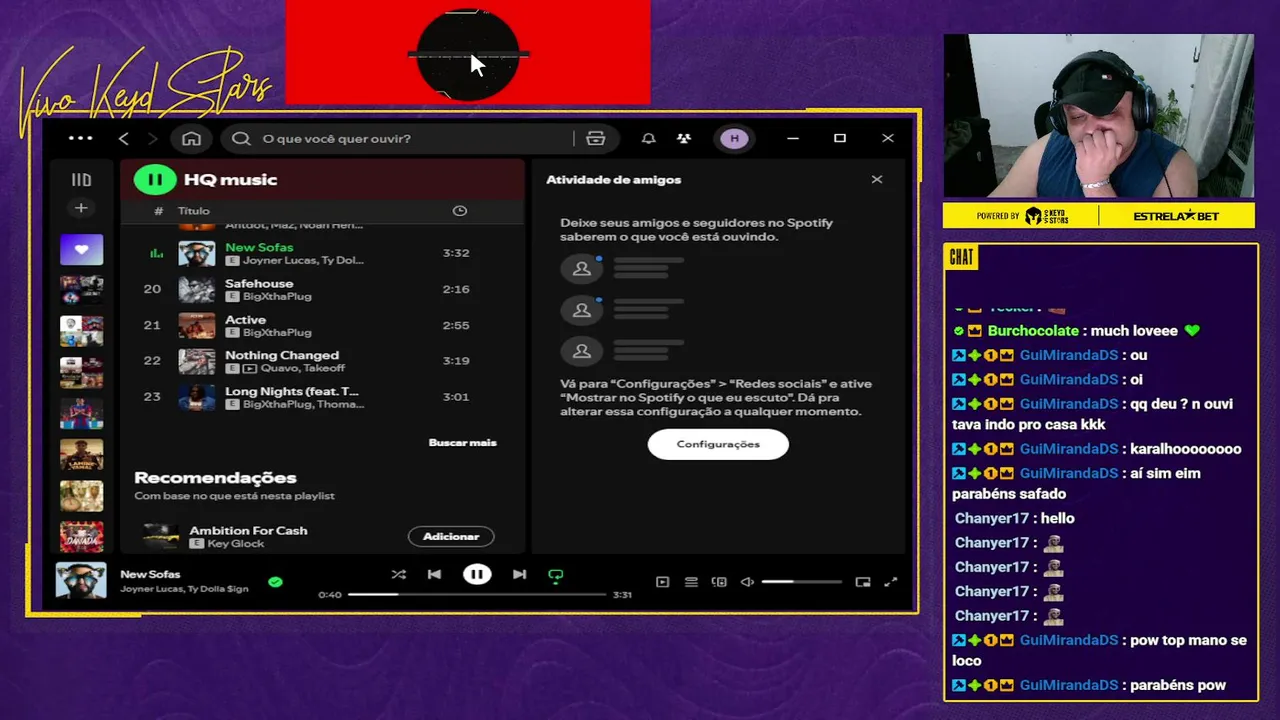Viewport: 1280px width, 720px height.
Task: Sort by duration clock icon
Action: (x=460, y=211)
